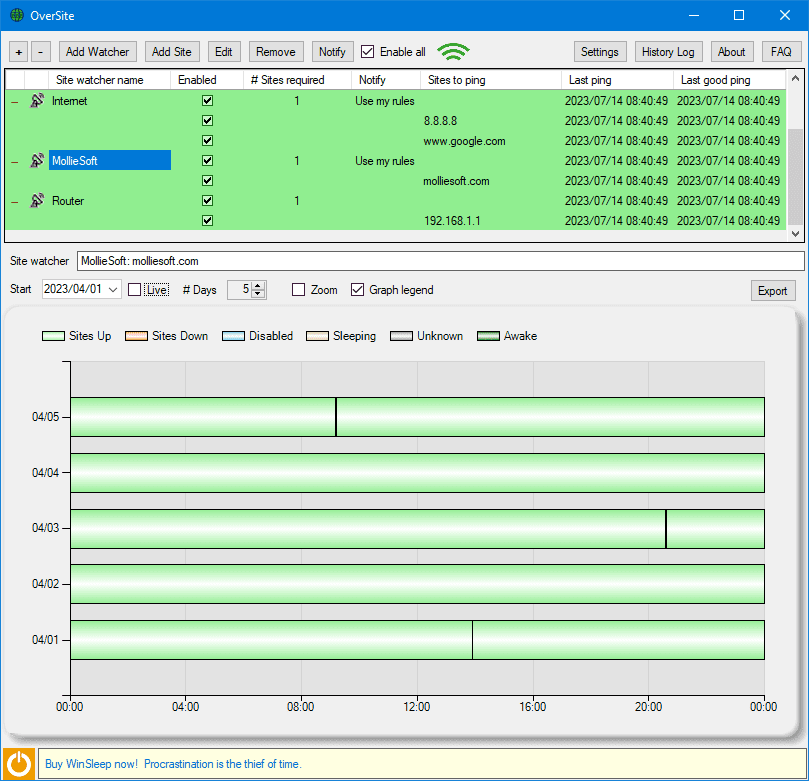Enable the Zoom checkbox
The width and height of the screenshot is (809, 781).
298,289
